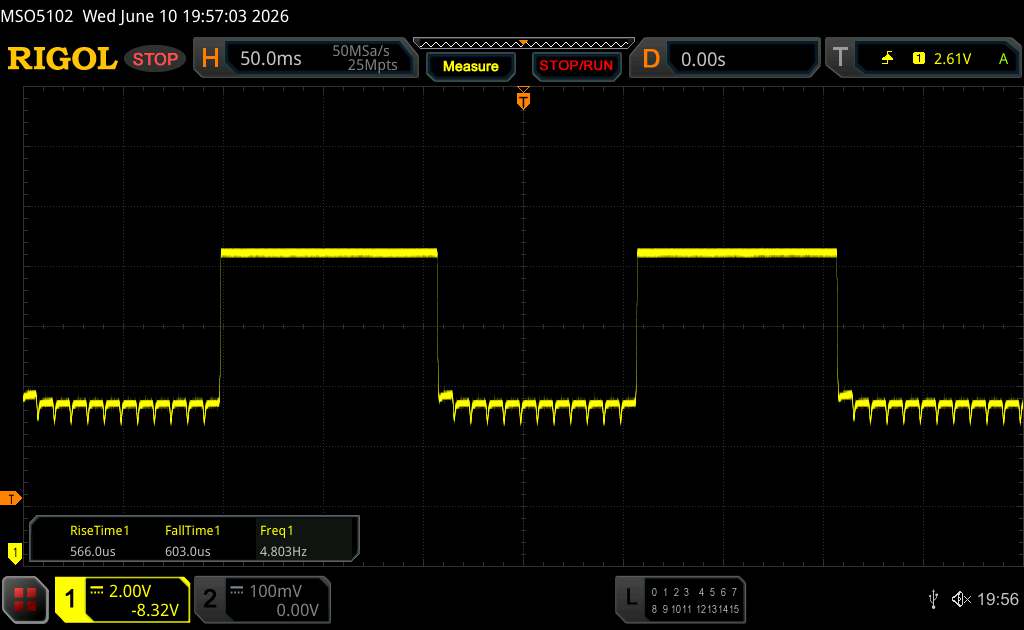
Task: Click the rising edge trigger icon
Action: (888, 59)
